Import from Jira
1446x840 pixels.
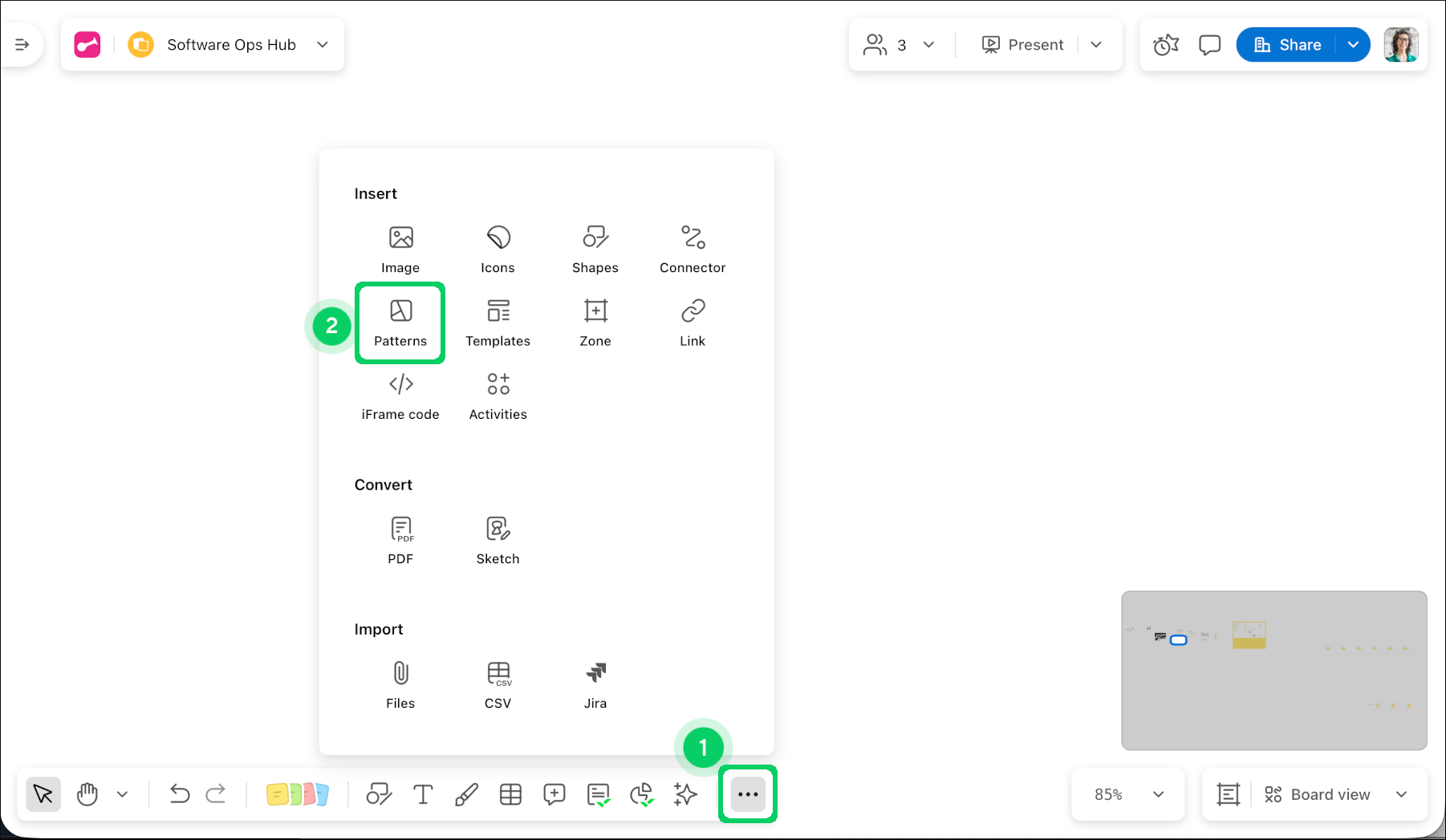pos(595,684)
